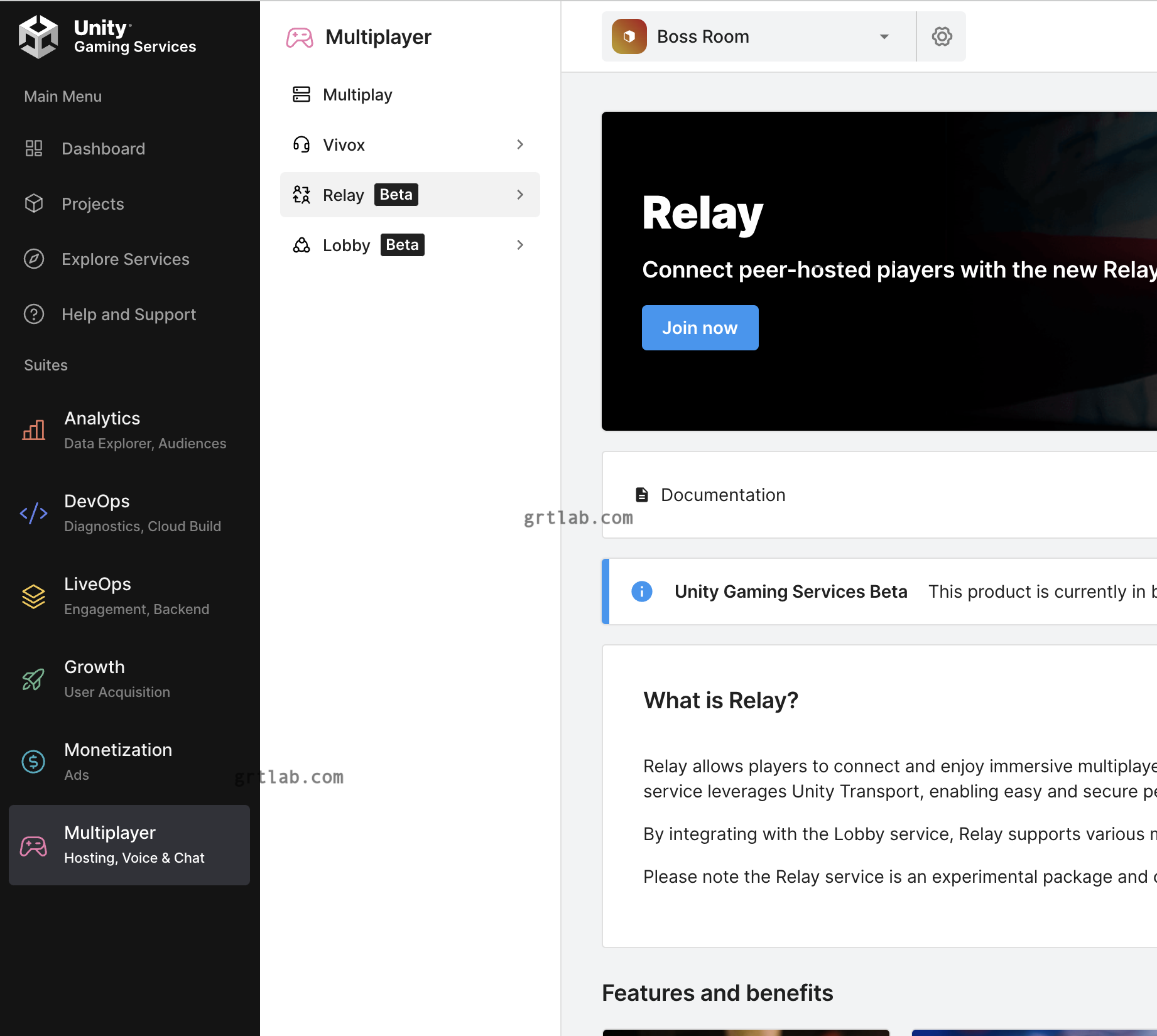Click the Monetization dollar icon
Viewport: 1157px width, 1036px height.
point(34,762)
